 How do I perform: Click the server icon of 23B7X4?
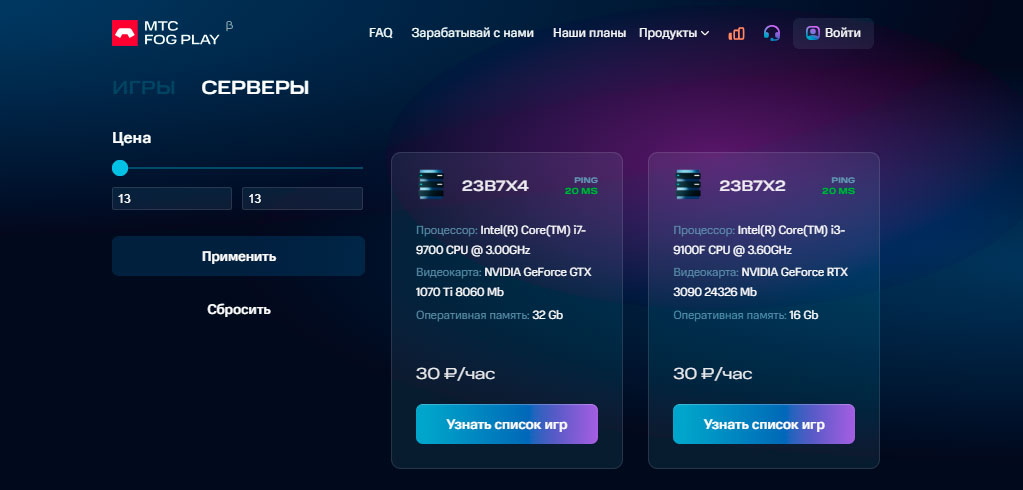tap(431, 185)
